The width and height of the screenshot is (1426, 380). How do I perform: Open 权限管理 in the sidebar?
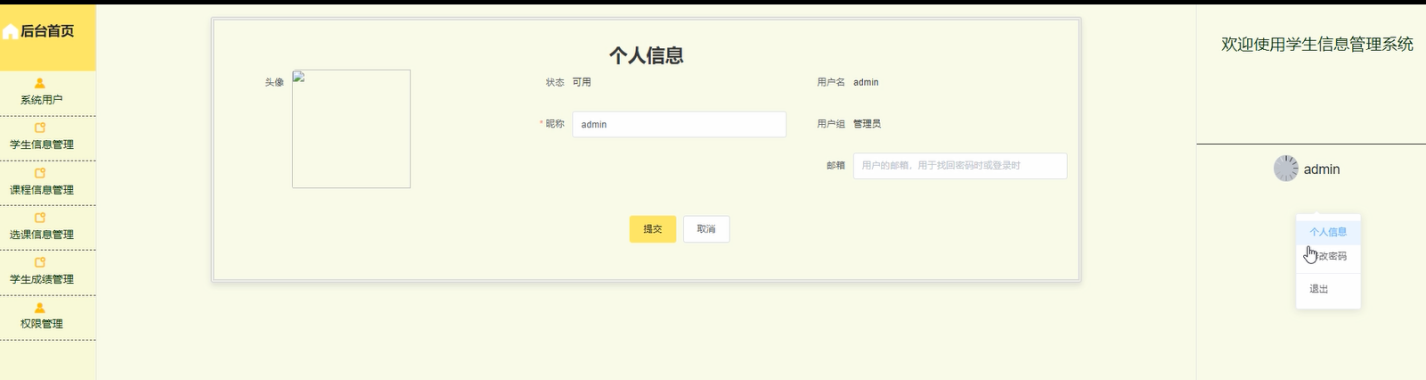tap(42, 324)
